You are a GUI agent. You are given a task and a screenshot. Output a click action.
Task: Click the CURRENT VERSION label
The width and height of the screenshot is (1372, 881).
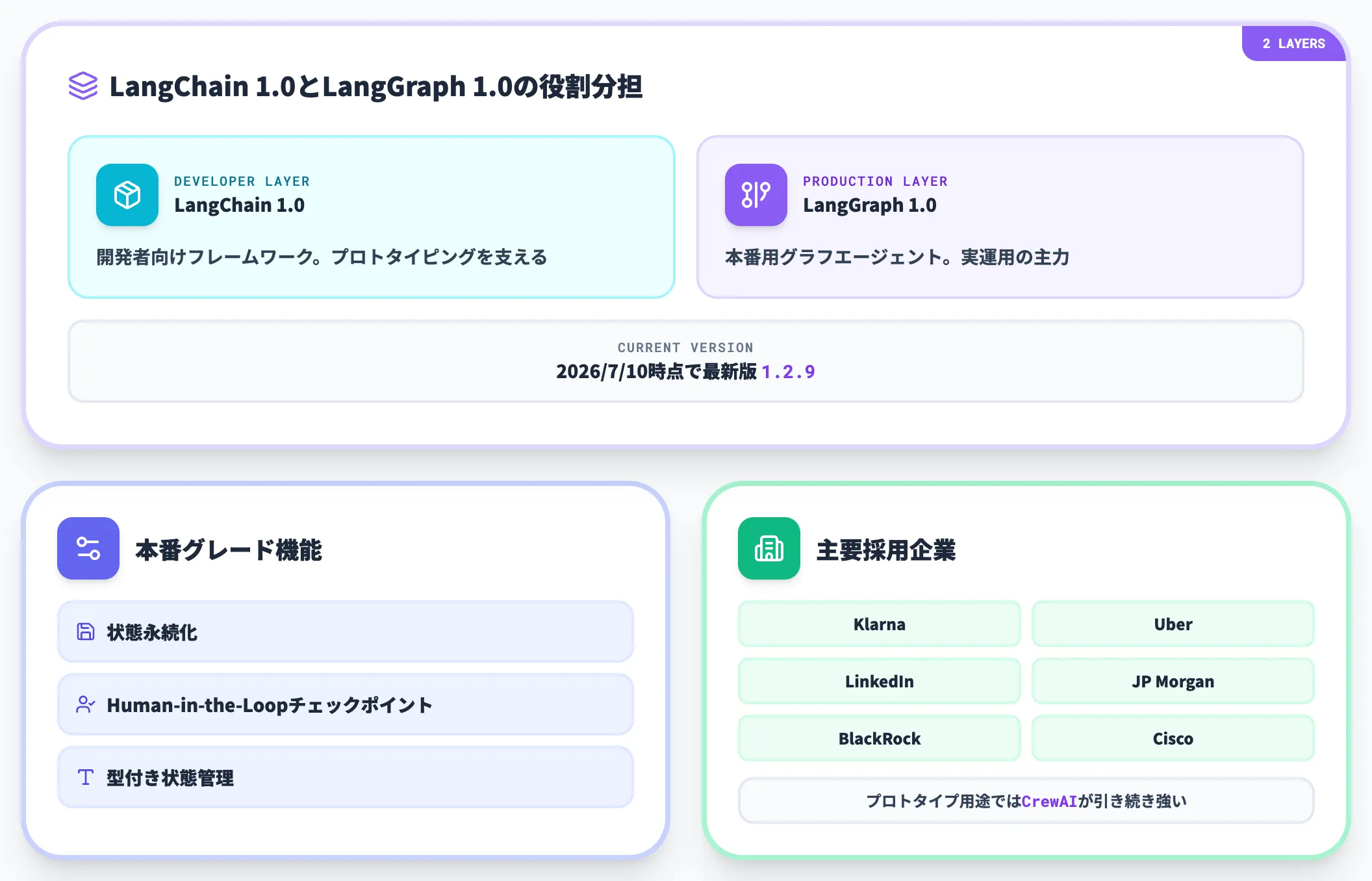(x=685, y=348)
